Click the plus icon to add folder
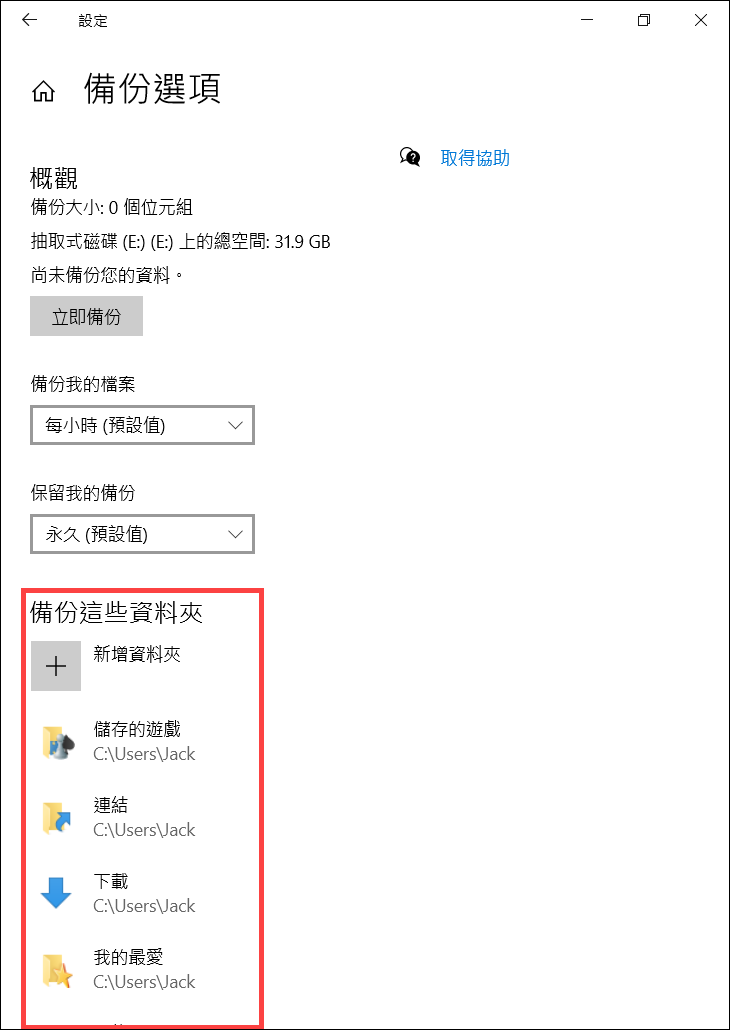The height and width of the screenshot is (1030, 730). point(56,666)
